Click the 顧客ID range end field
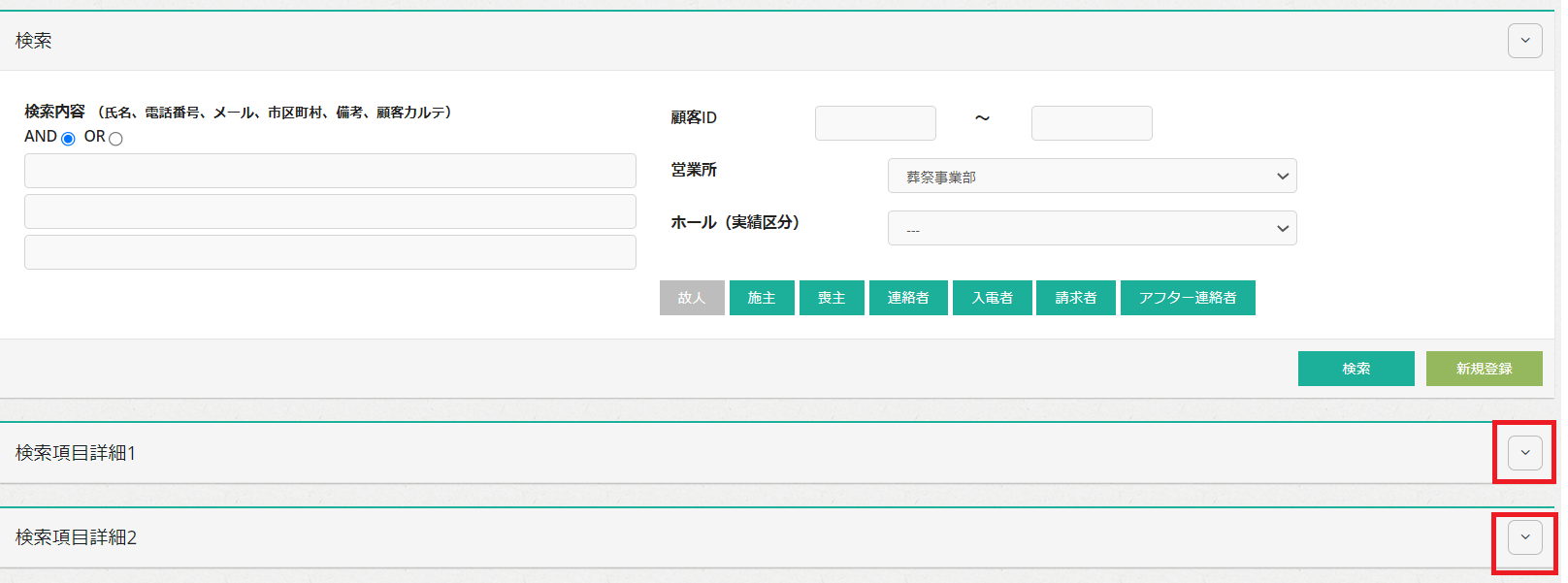 1092,123
